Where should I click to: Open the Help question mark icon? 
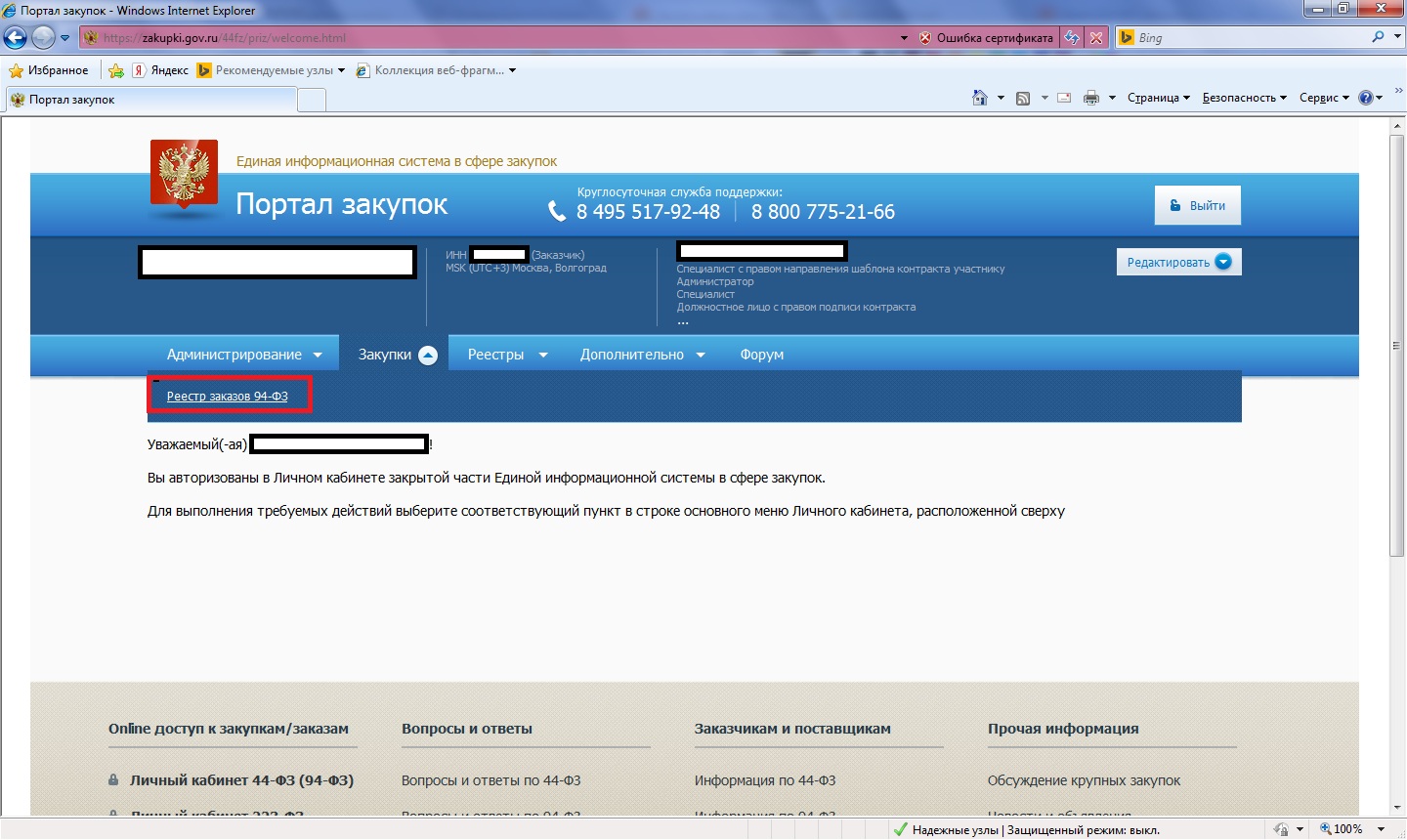click(1366, 98)
